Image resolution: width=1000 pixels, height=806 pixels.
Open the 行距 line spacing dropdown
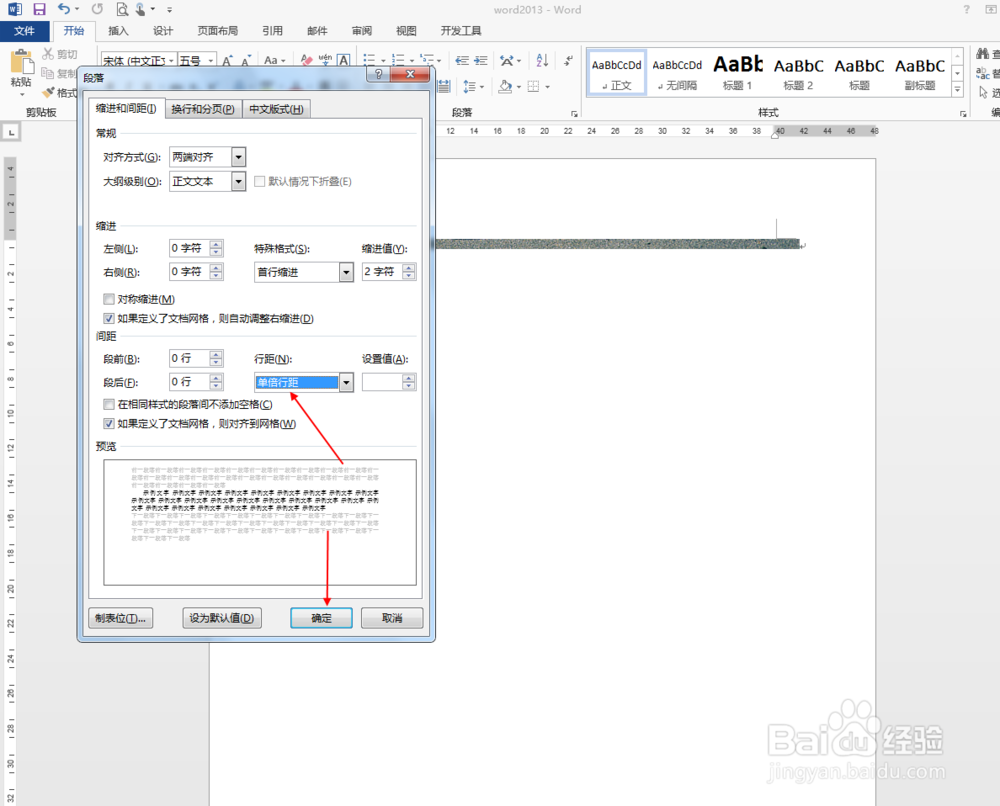click(x=346, y=383)
